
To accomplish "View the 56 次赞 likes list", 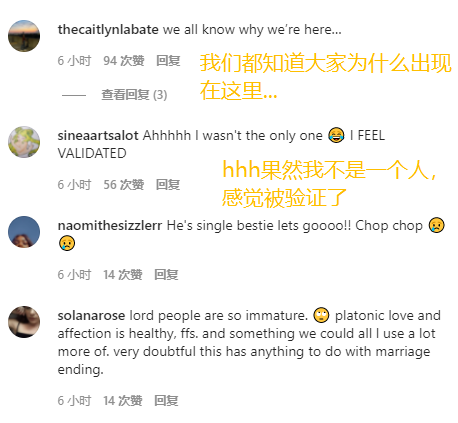I will point(124,185).
